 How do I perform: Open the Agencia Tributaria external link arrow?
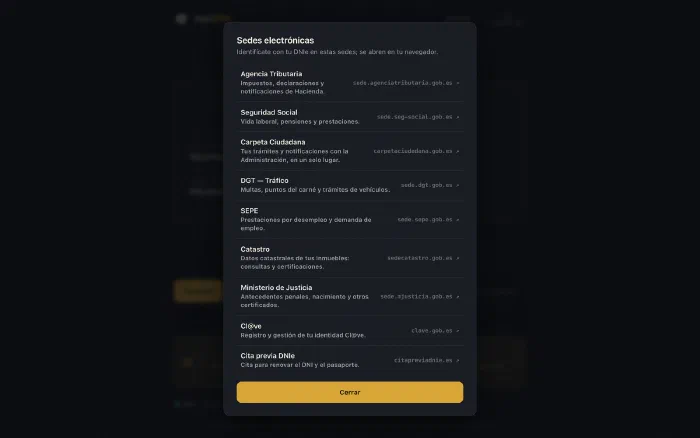pyautogui.click(x=458, y=83)
